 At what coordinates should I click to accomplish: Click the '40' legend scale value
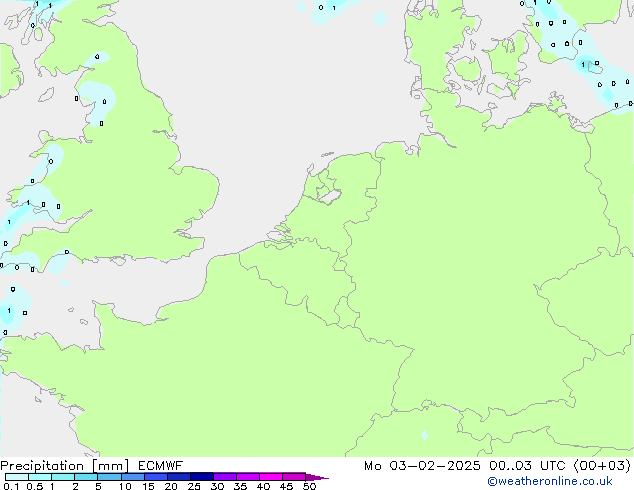(x=263, y=486)
